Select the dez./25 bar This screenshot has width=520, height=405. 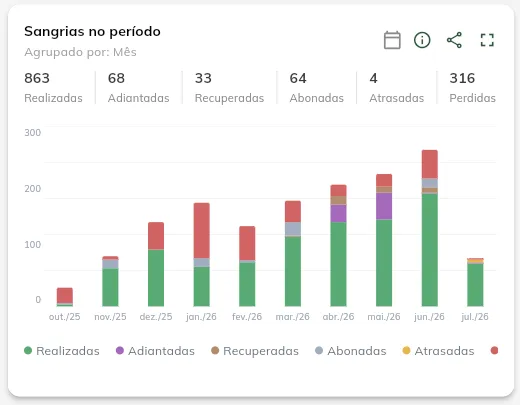(x=156, y=264)
